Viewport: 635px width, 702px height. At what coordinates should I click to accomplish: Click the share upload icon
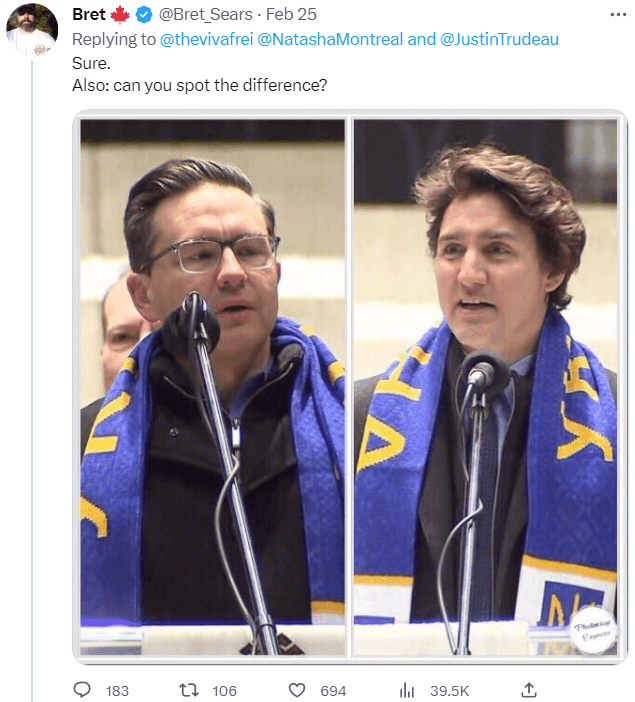[x=529, y=690]
